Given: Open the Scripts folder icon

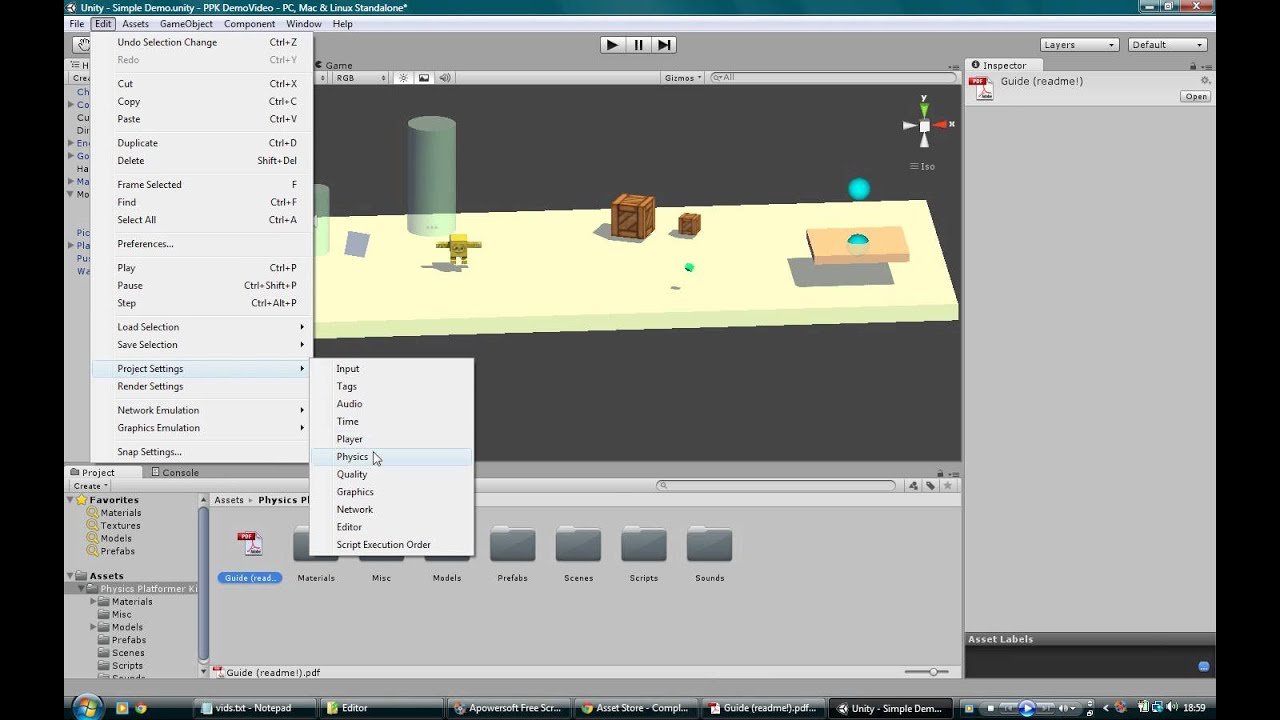Looking at the screenshot, I should 644,545.
